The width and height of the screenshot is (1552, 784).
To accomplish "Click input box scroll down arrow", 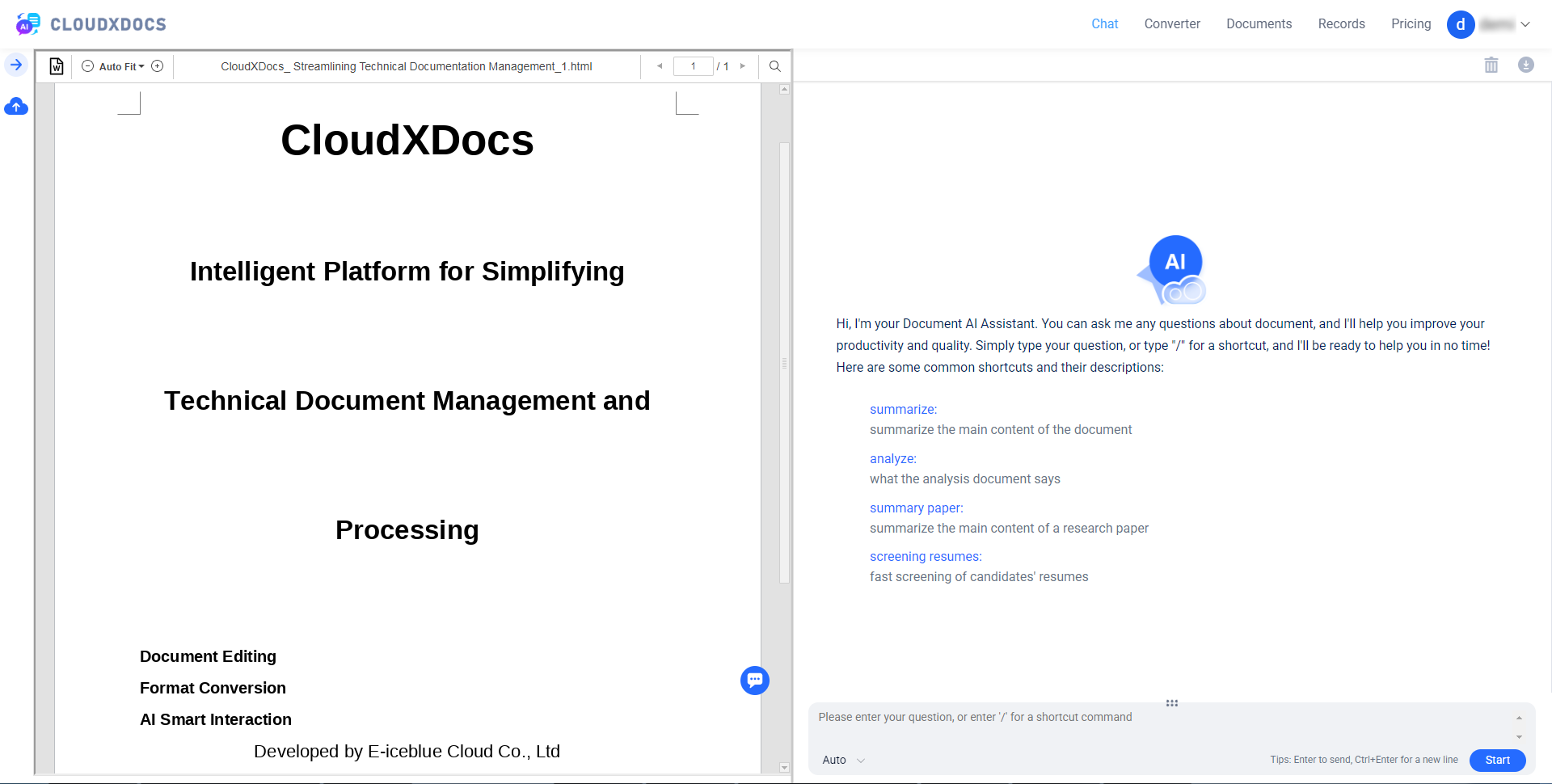I will pos(1519,737).
